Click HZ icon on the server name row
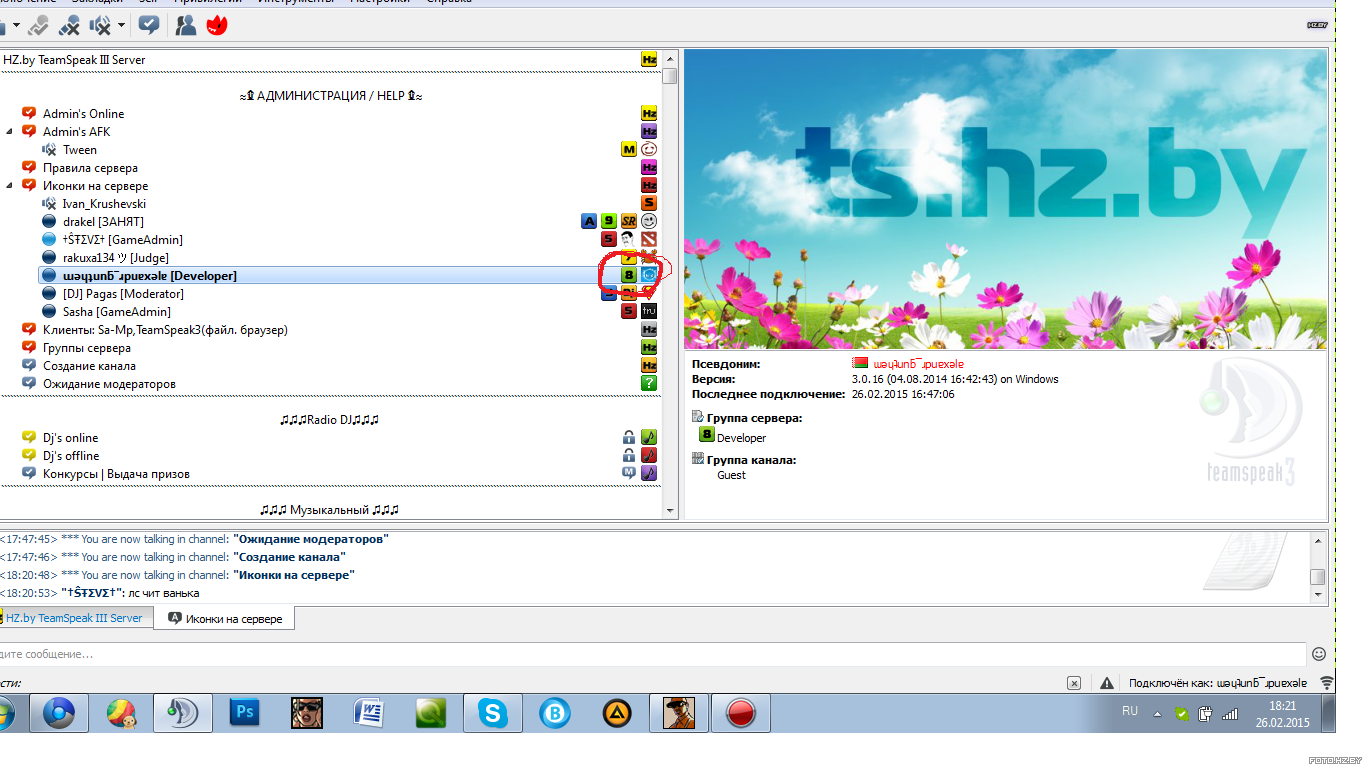1366x768 pixels. (649, 60)
